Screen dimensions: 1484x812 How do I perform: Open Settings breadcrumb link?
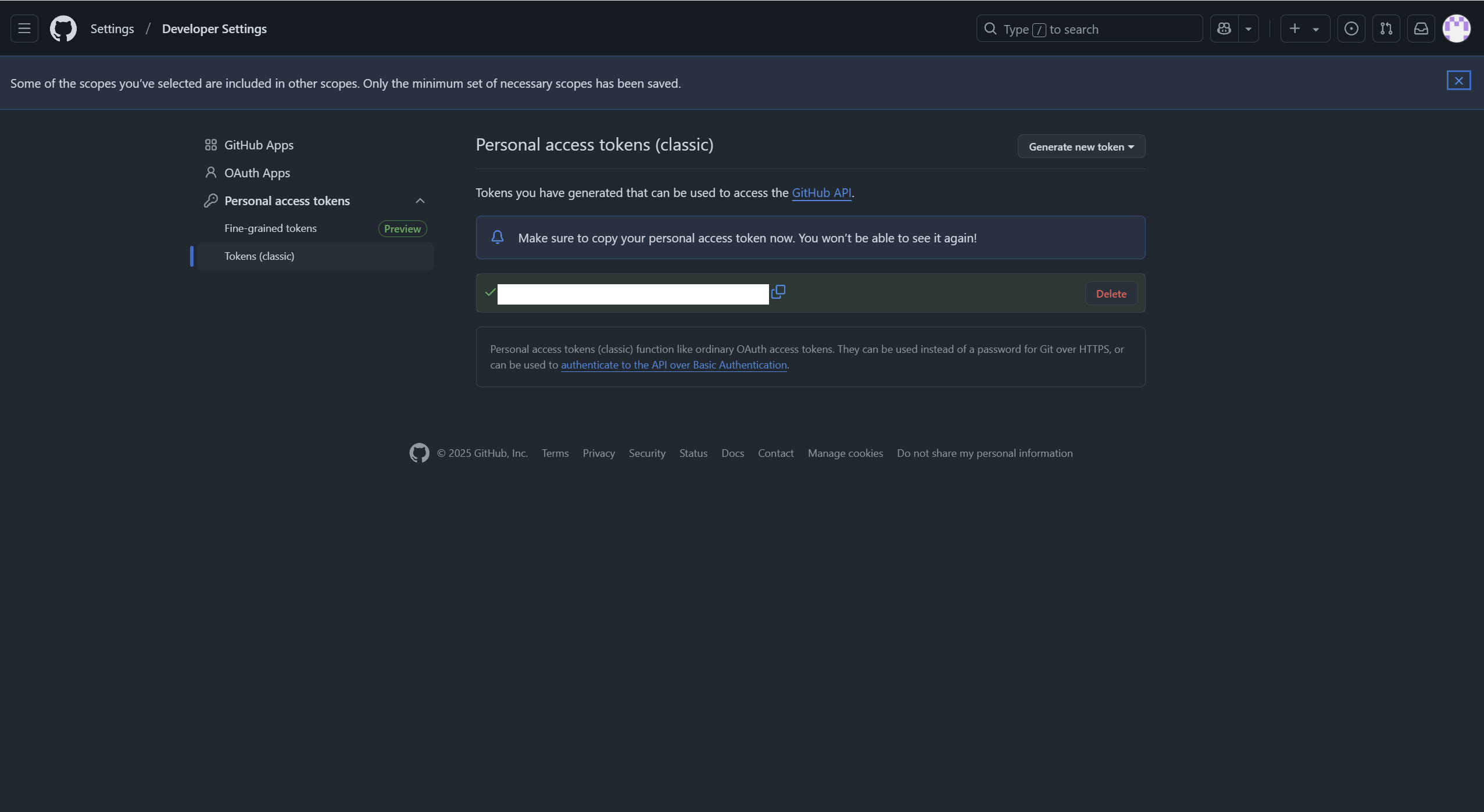coord(112,29)
